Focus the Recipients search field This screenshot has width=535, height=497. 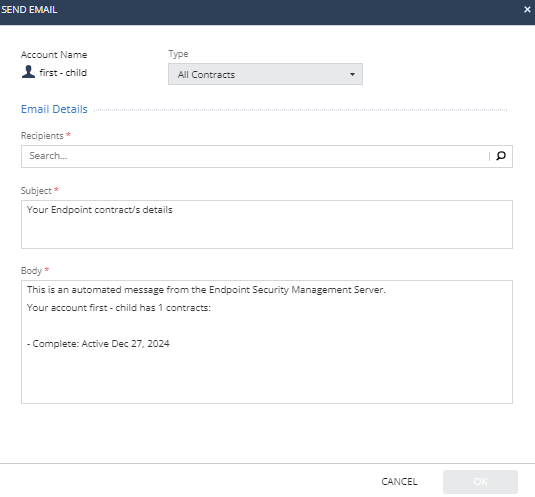pyautogui.click(x=256, y=156)
